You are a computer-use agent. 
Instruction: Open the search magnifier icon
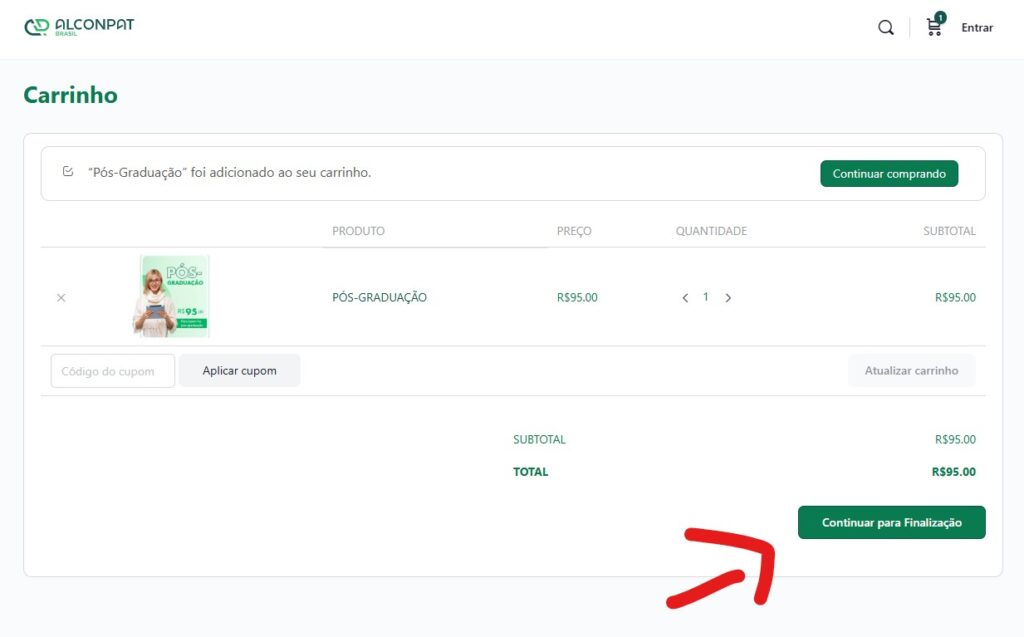tap(885, 28)
